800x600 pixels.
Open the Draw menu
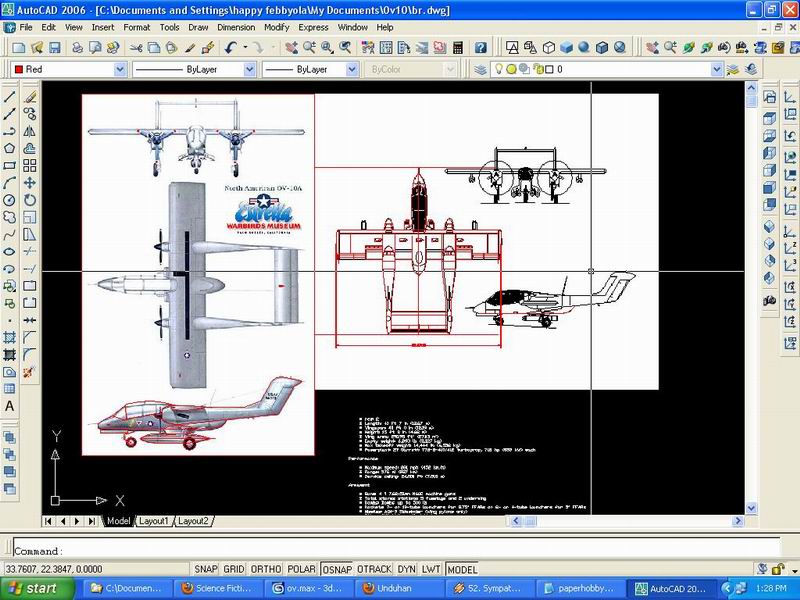pos(198,28)
